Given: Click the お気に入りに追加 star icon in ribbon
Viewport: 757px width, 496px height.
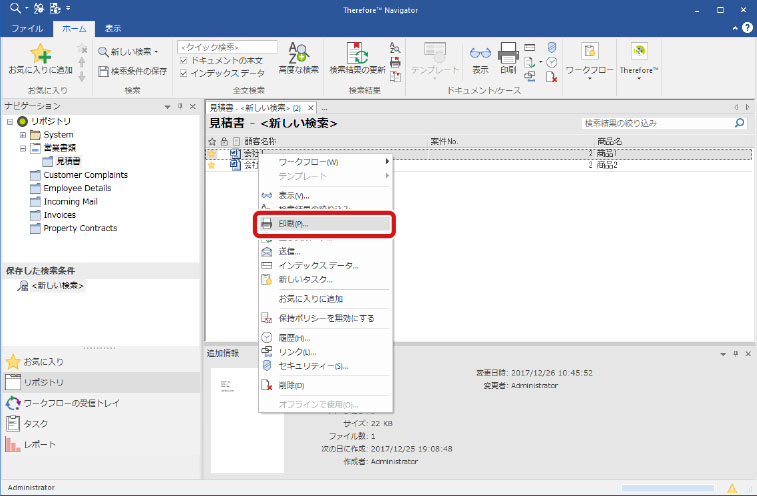Looking at the screenshot, I should [39, 54].
